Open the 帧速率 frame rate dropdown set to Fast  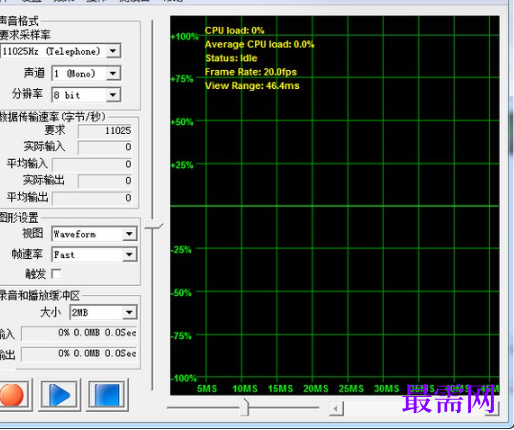94,255
